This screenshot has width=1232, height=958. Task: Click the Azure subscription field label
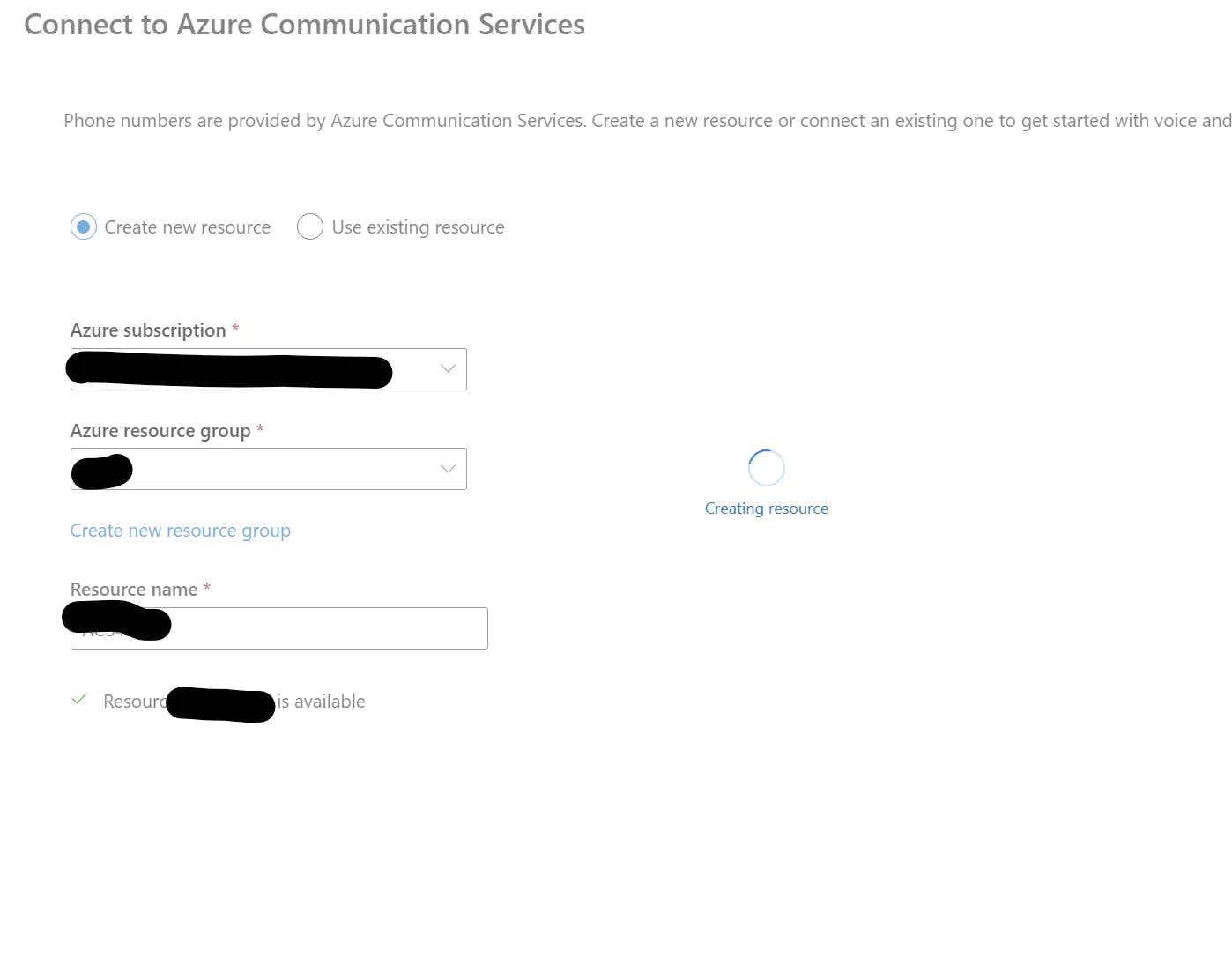pos(148,330)
